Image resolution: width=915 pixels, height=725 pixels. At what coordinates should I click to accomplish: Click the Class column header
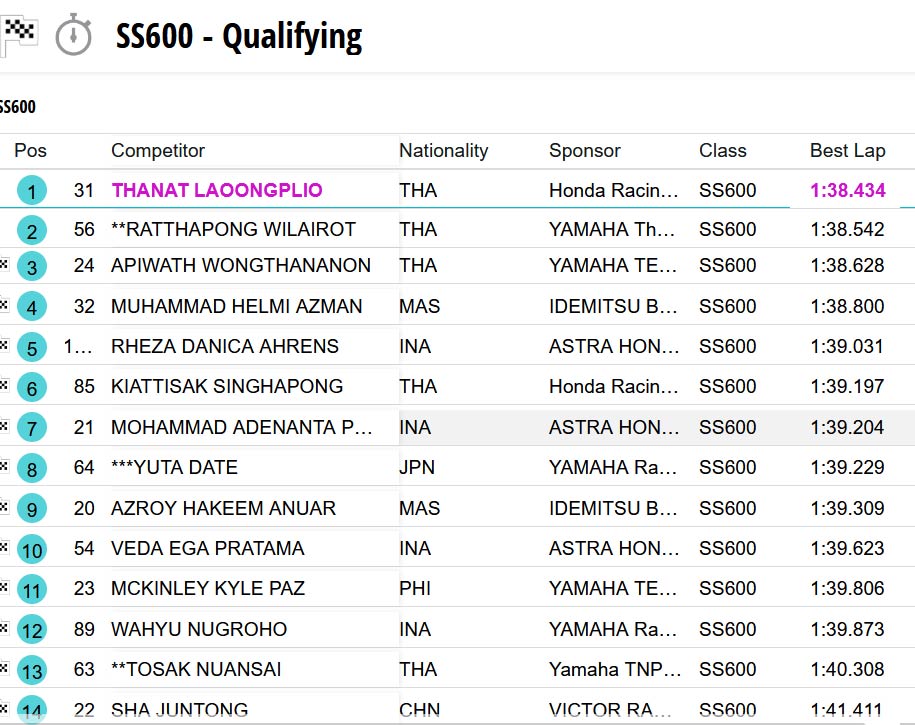[722, 151]
